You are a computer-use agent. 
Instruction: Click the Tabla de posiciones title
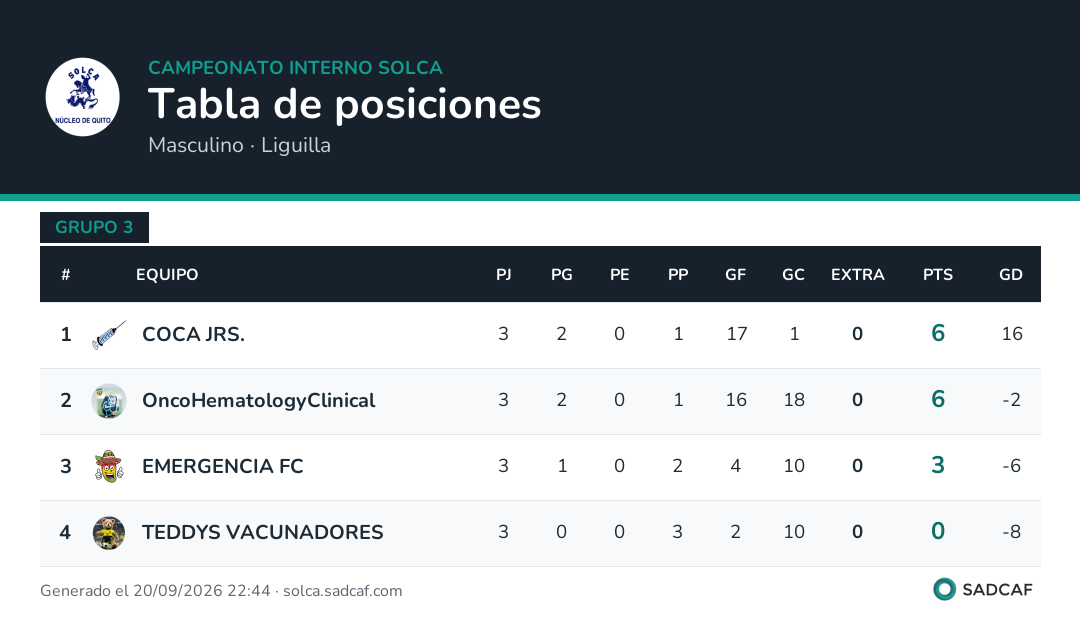click(x=344, y=105)
